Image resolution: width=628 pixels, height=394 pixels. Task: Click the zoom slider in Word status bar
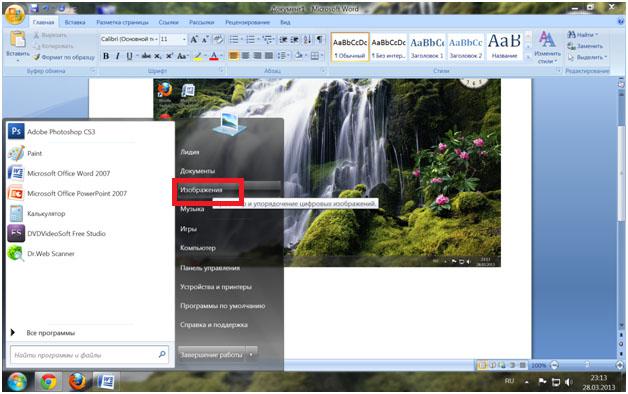(587, 365)
